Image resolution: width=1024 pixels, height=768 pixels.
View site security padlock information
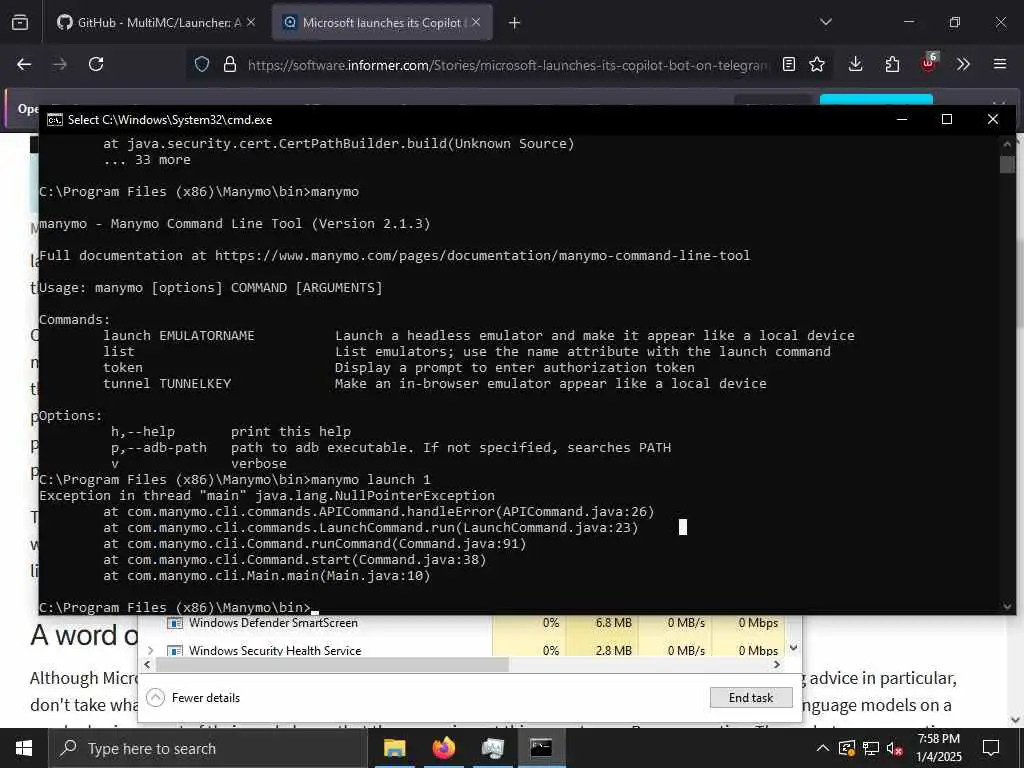tap(229, 64)
